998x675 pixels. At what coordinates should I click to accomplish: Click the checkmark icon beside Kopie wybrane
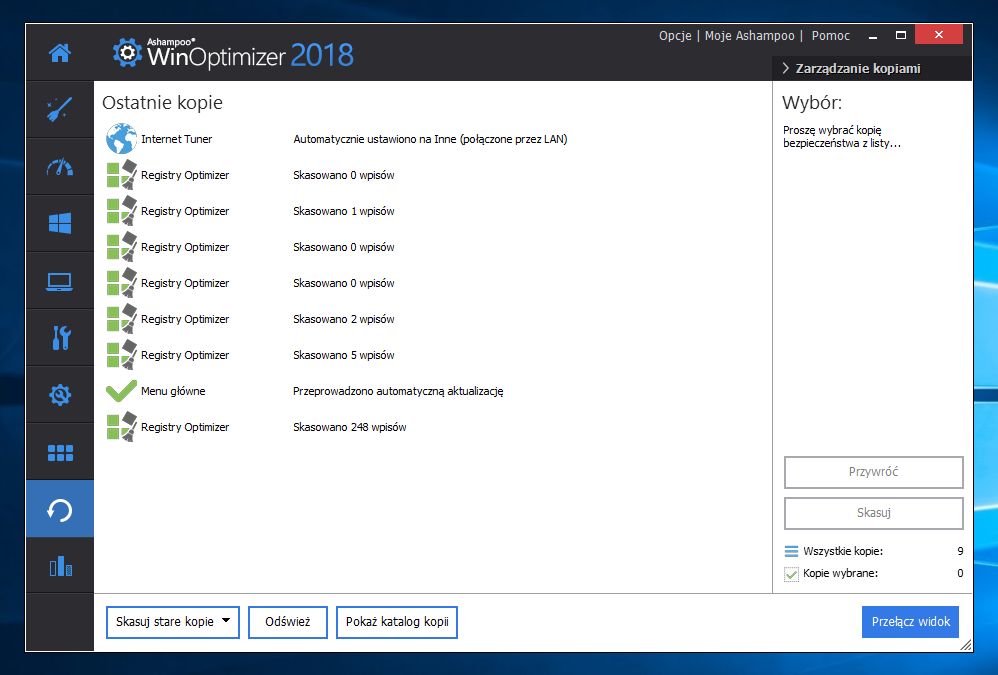(x=791, y=573)
